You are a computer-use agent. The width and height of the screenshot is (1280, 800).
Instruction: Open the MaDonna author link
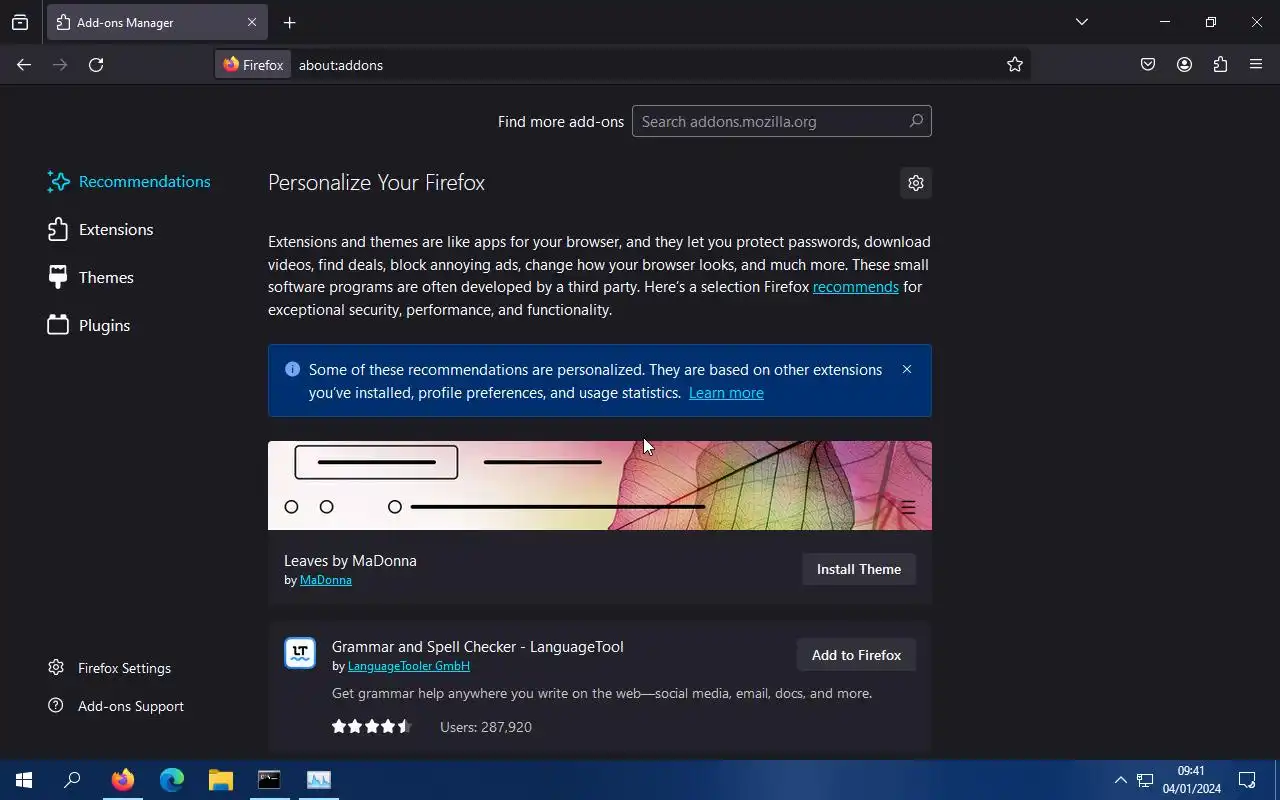pyautogui.click(x=326, y=580)
